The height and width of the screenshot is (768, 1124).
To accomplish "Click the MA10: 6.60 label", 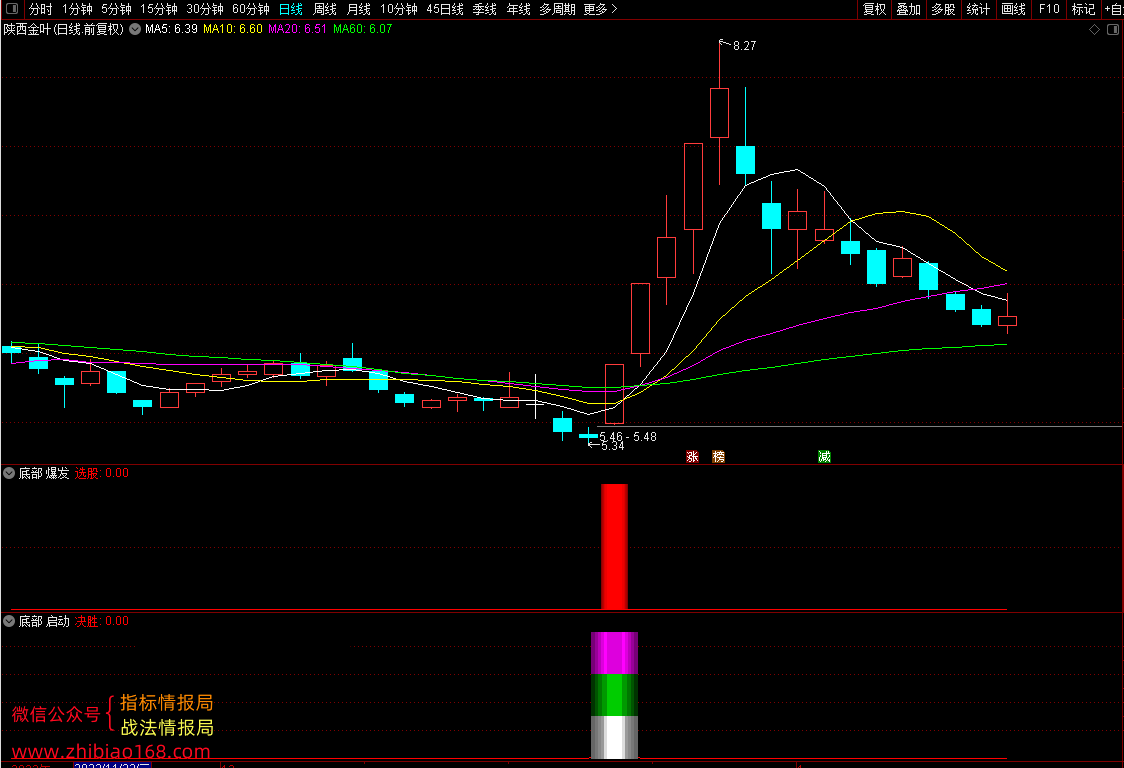I will [233, 29].
